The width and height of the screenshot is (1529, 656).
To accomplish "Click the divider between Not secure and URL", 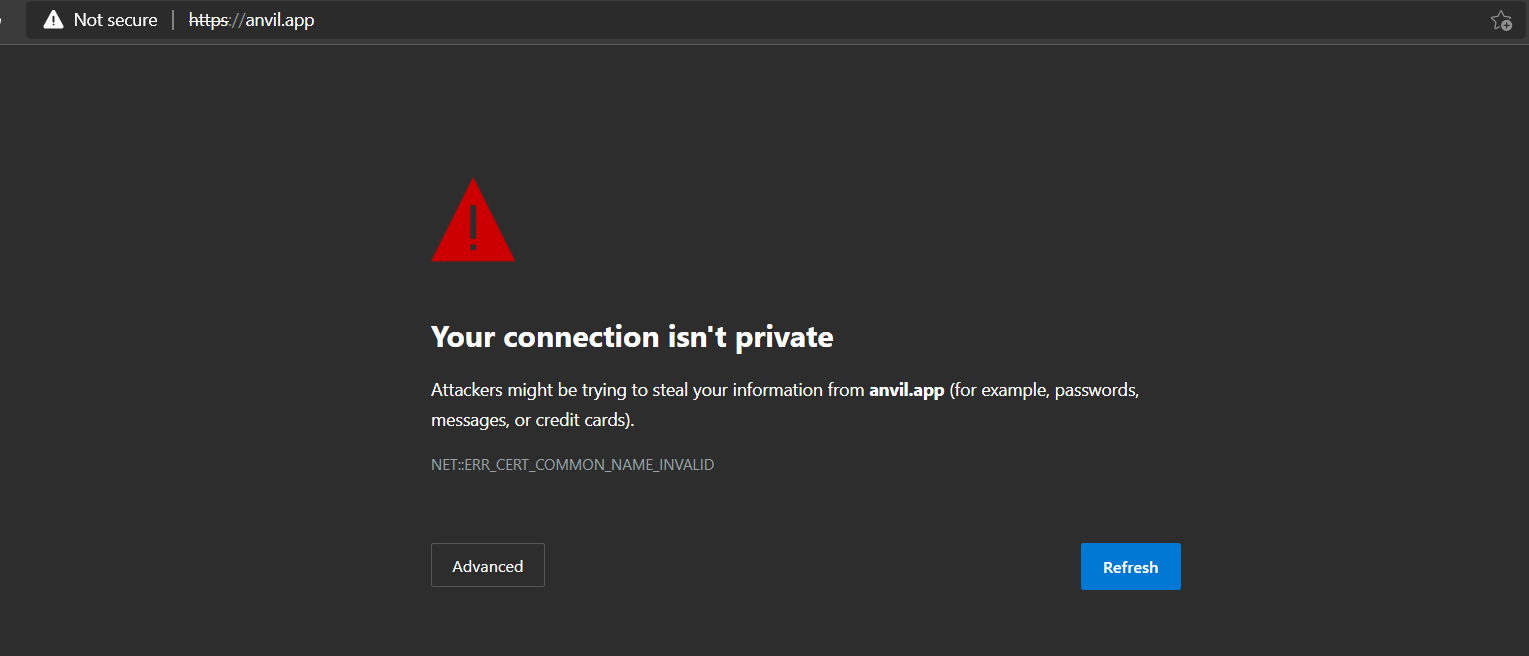I will 173,20.
